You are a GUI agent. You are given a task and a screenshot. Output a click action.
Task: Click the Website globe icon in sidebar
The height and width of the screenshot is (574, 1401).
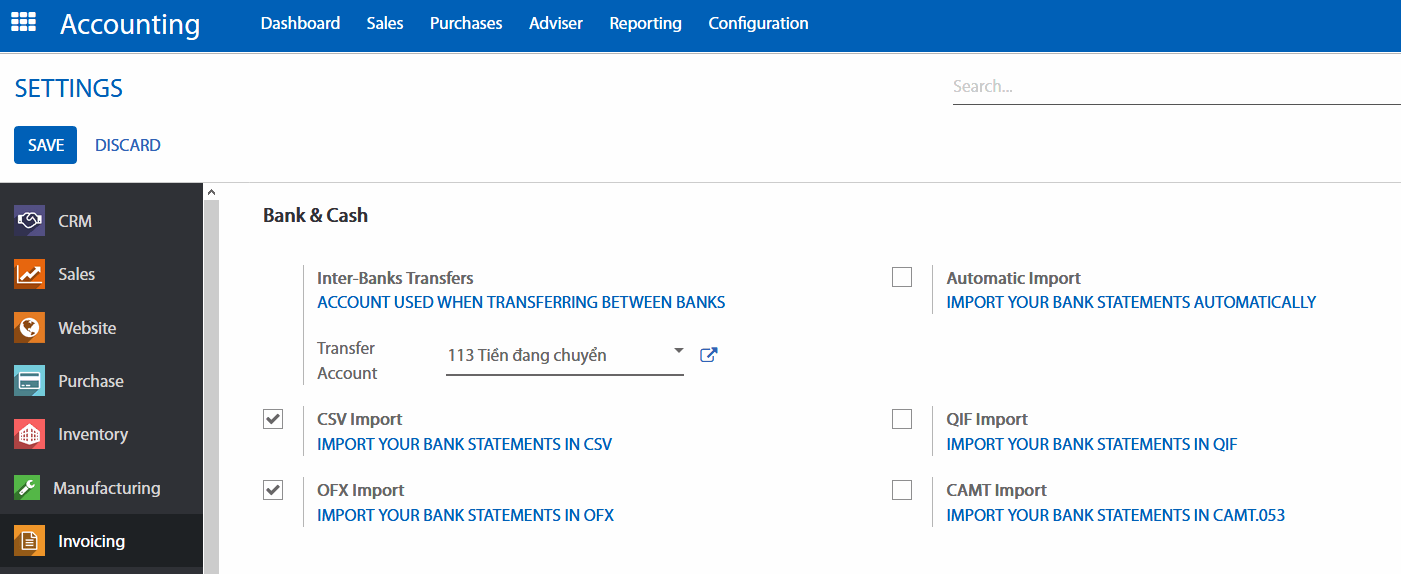30,328
